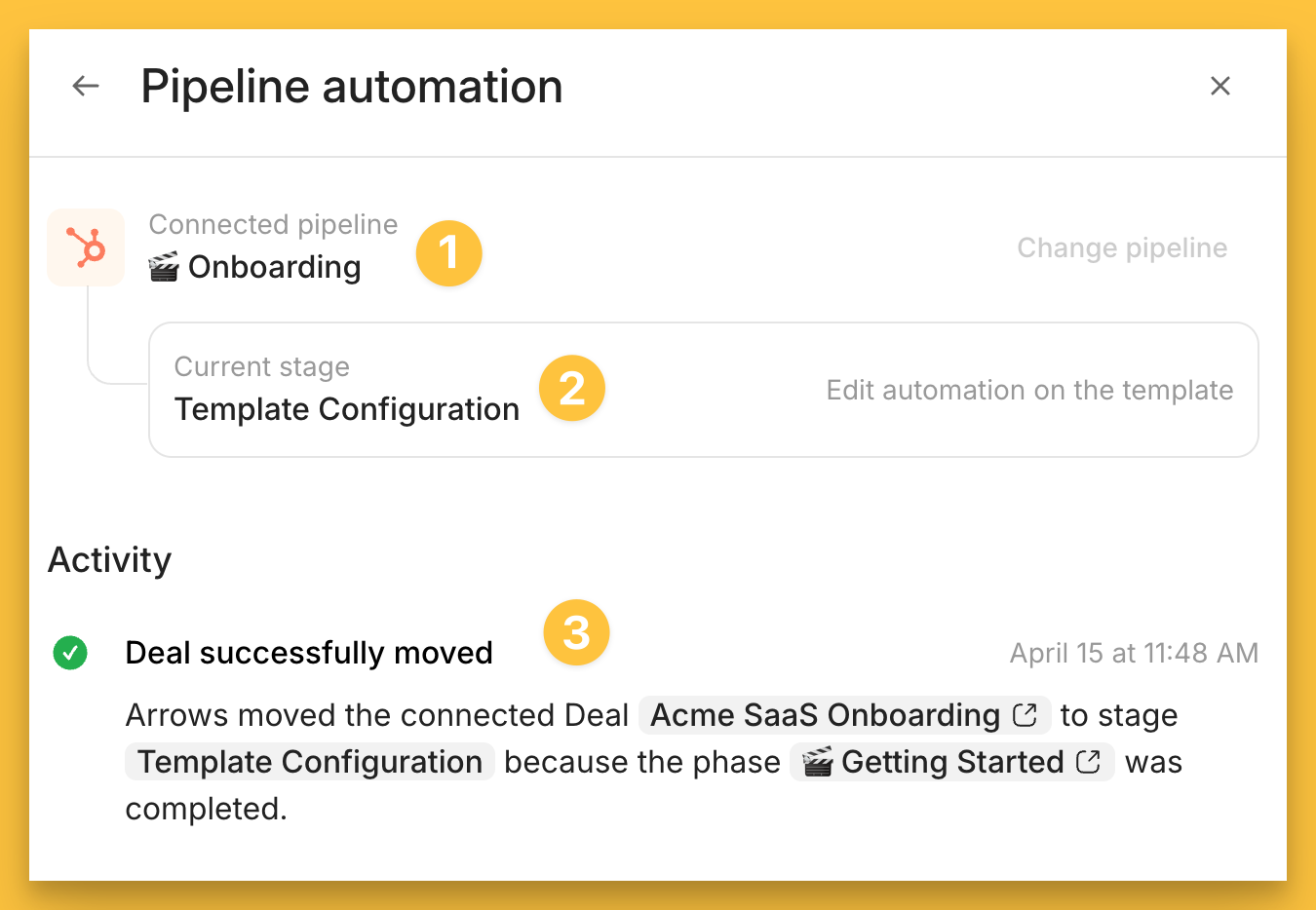Close the Pipeline automation panel
Image resolution: width=1316 pixels, height=910 pixels.
tap(1219, 86)
